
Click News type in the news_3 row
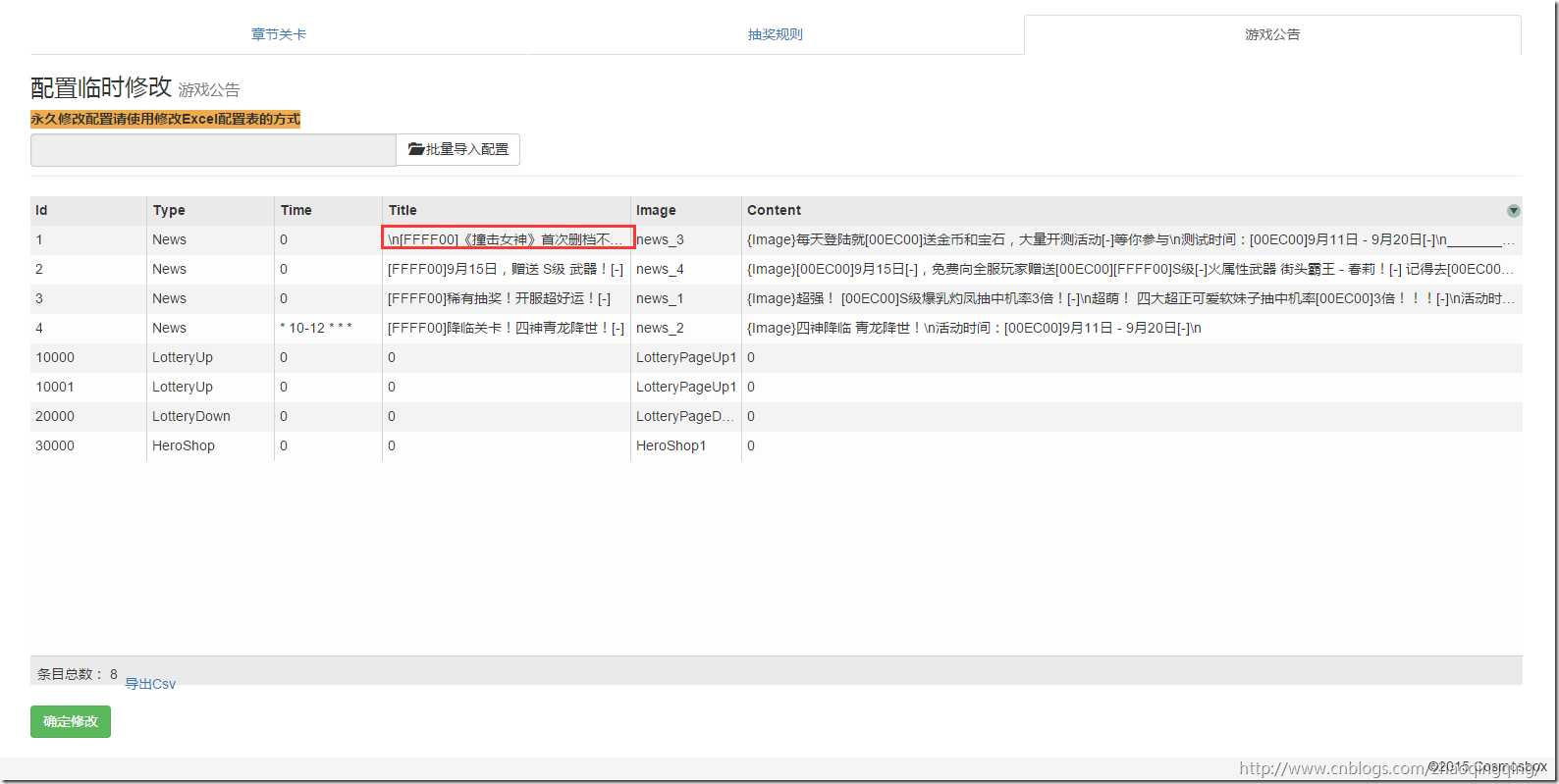tap(210, 239)
